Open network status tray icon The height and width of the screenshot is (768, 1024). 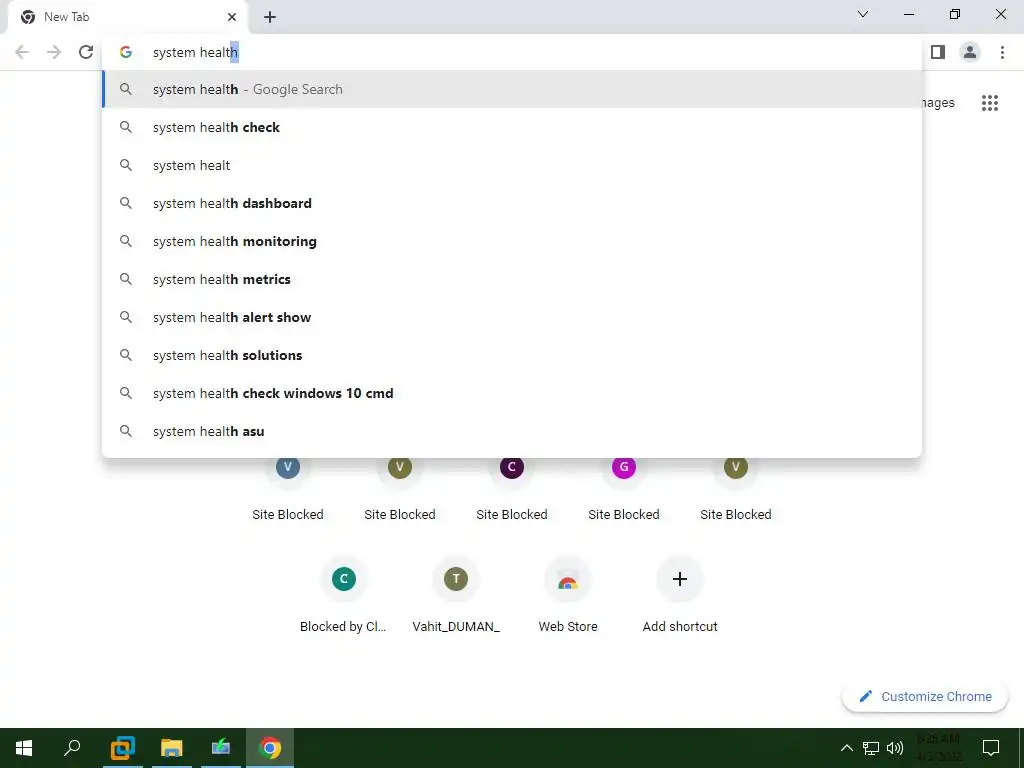coord(871,748)
